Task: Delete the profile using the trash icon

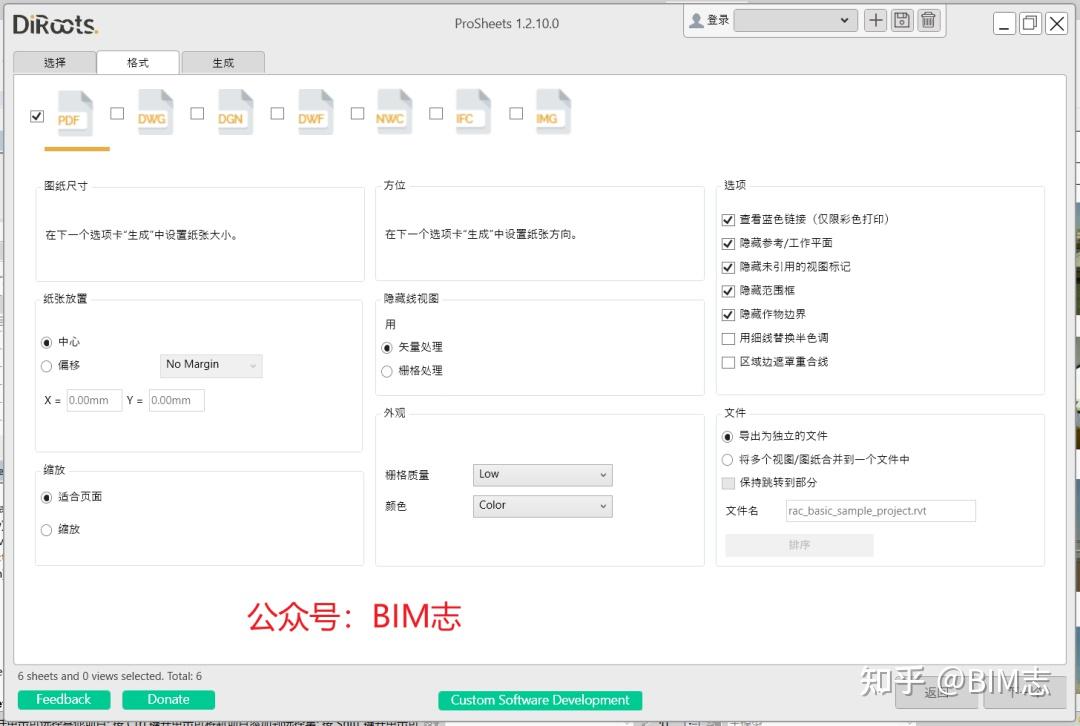Action: [928, 20]
